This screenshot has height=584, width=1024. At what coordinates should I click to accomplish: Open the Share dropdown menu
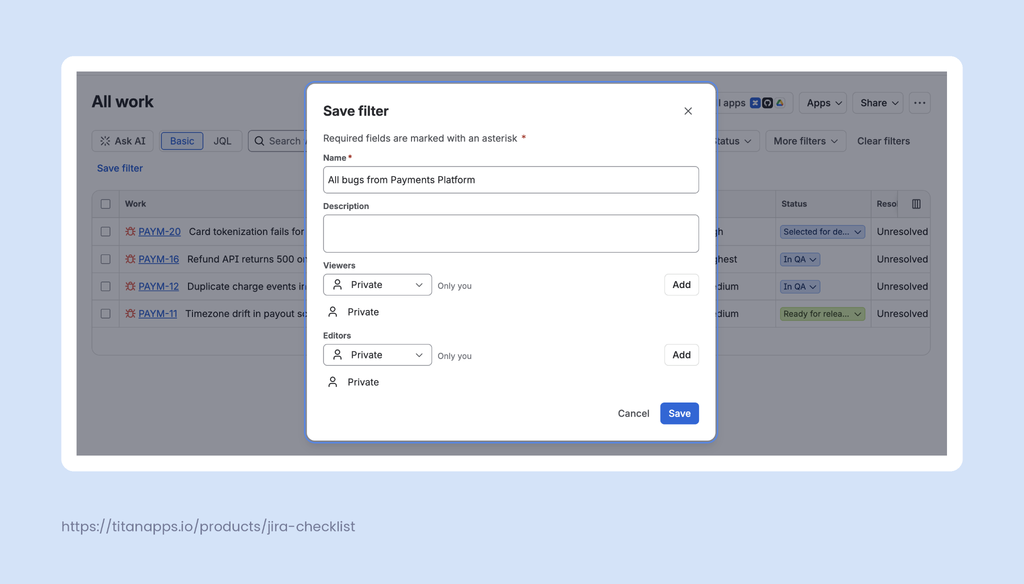[878, 103]
